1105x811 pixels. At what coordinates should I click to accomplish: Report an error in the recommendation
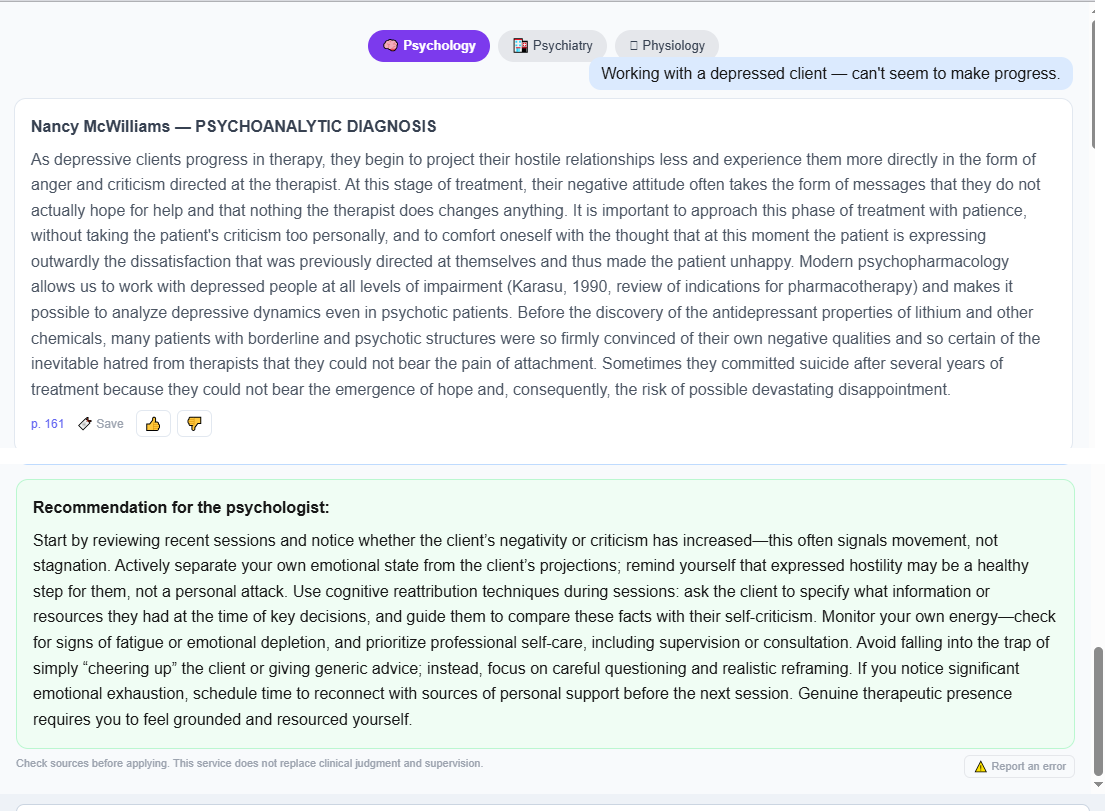coord(1019,767)
